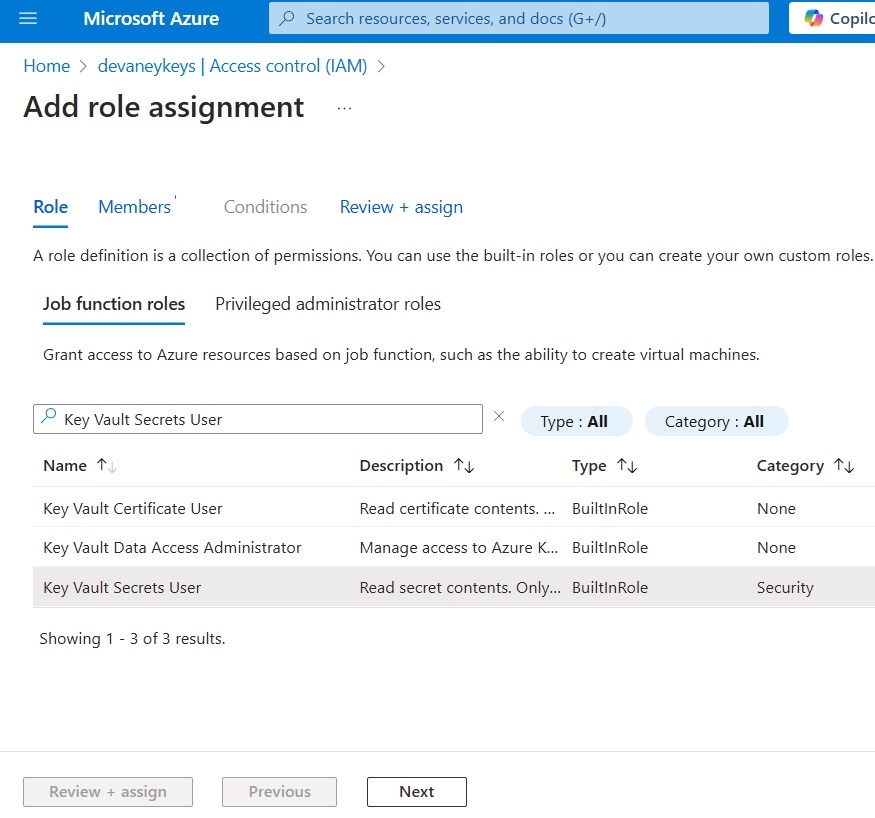Open devaneykeys Access control (IAM) breadcrumb

pos(233,66)
